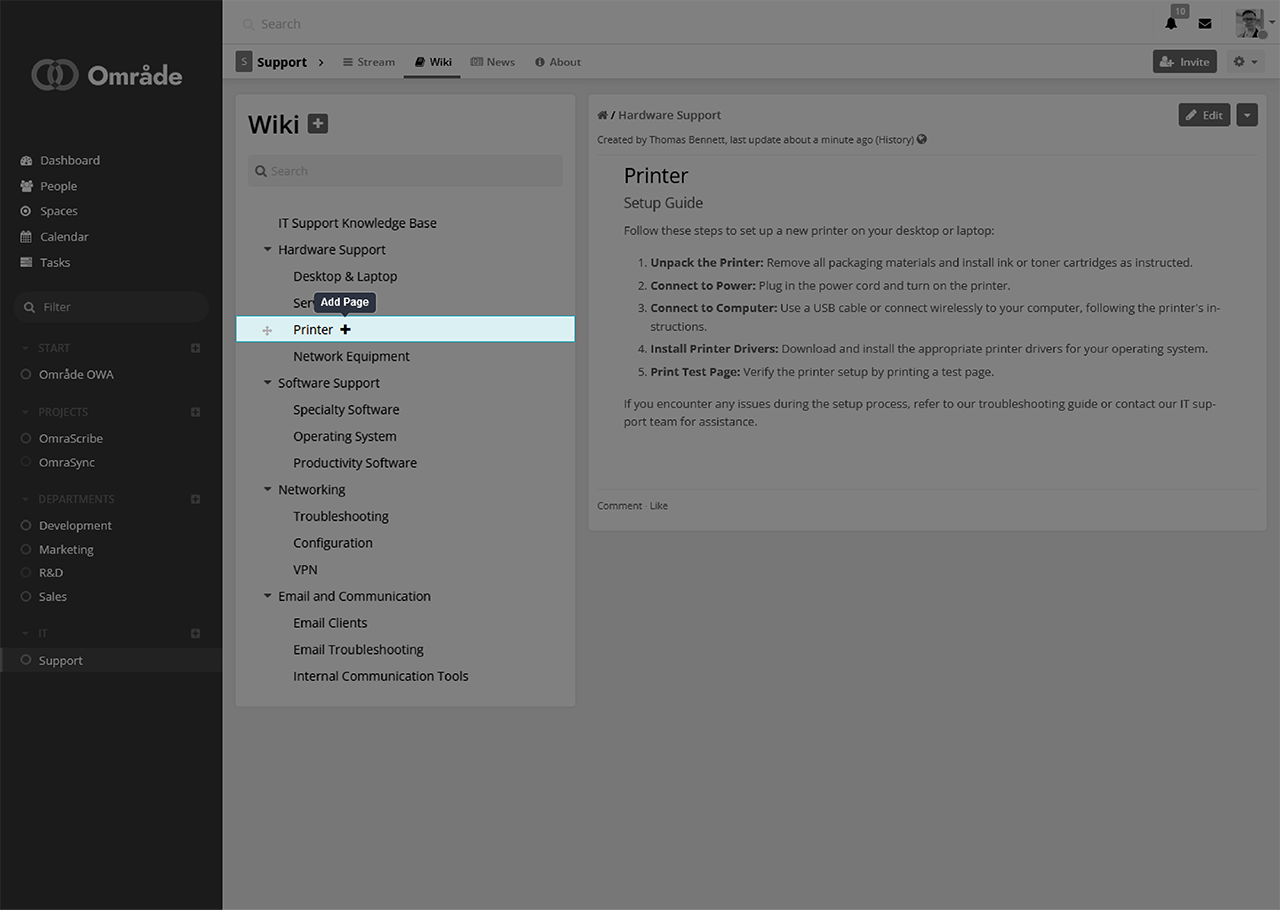Open the notifications bell icon

coord(1171,24)
